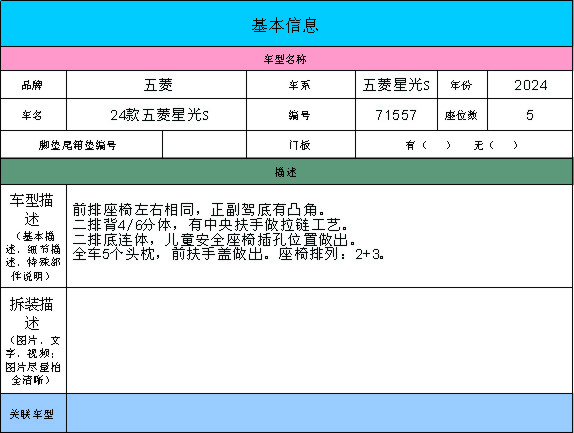Click the 品牌 label cell

click(x=33, y=85)
